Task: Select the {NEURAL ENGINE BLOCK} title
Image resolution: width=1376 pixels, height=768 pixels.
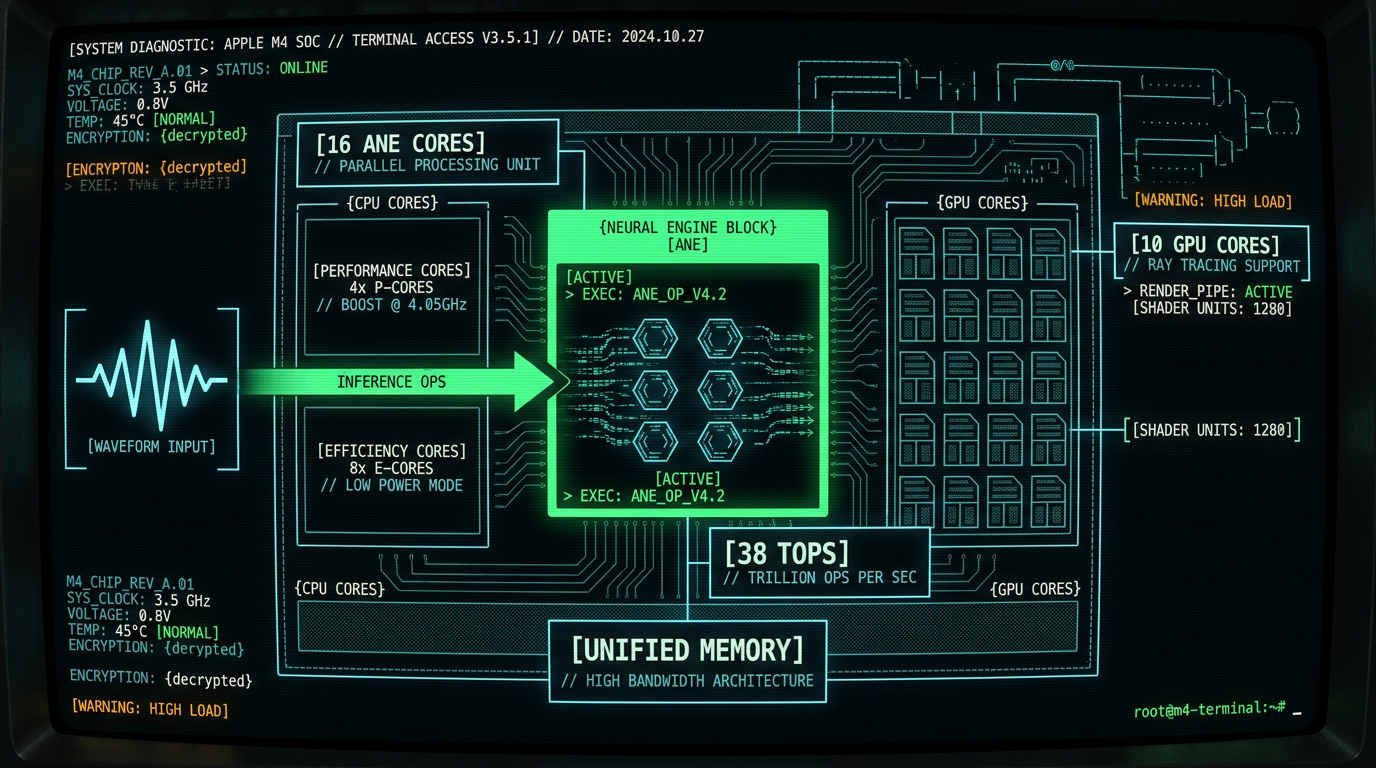Action: pos(687,228)
